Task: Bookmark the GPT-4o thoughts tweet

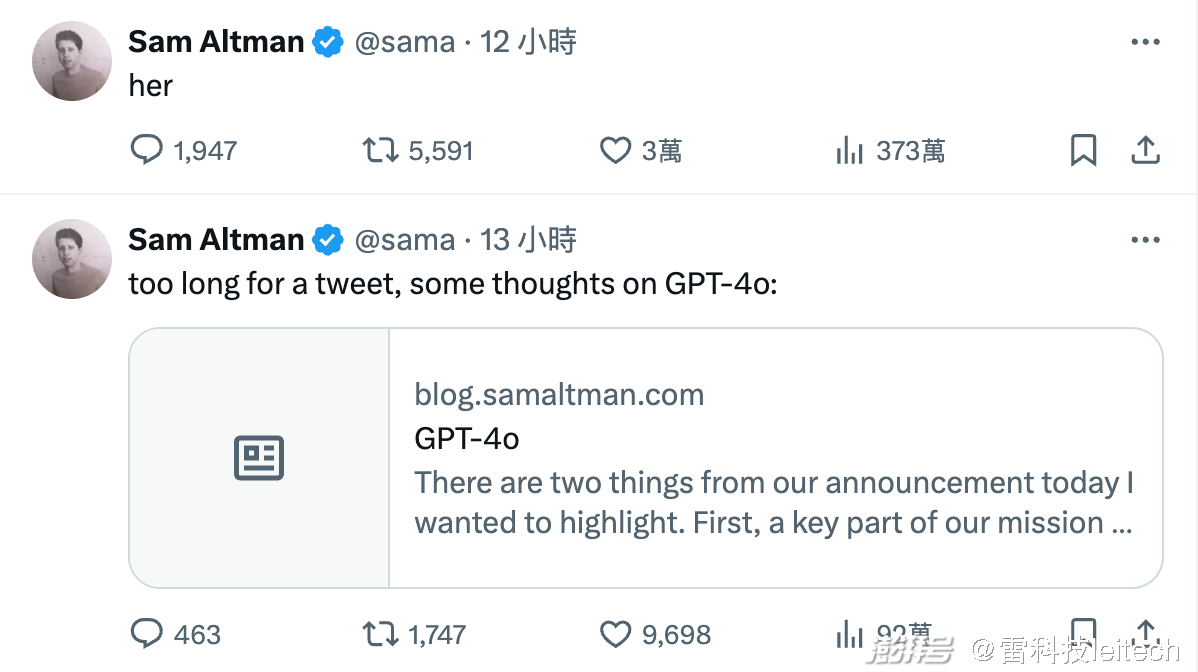Action: (x=1083, y=634)
